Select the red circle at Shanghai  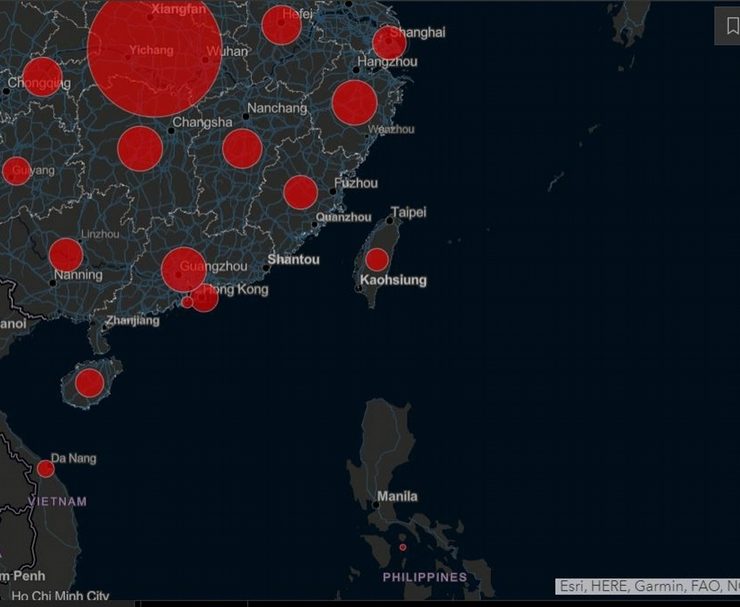click(389, 43)
